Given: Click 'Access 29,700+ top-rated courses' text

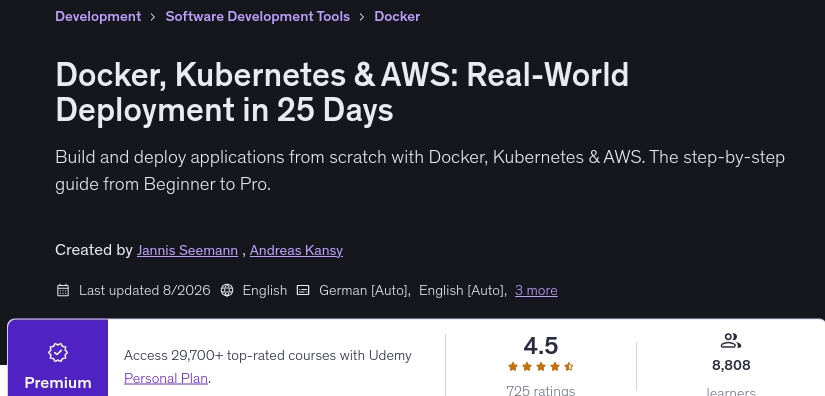Looking at the screenshot, I should click(x=268, y=356).
